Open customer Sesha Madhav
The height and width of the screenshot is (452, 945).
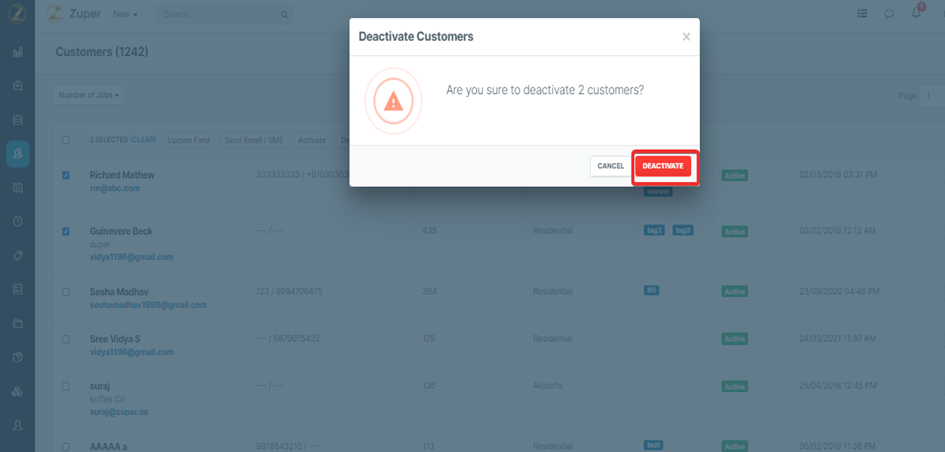point(119,292)
